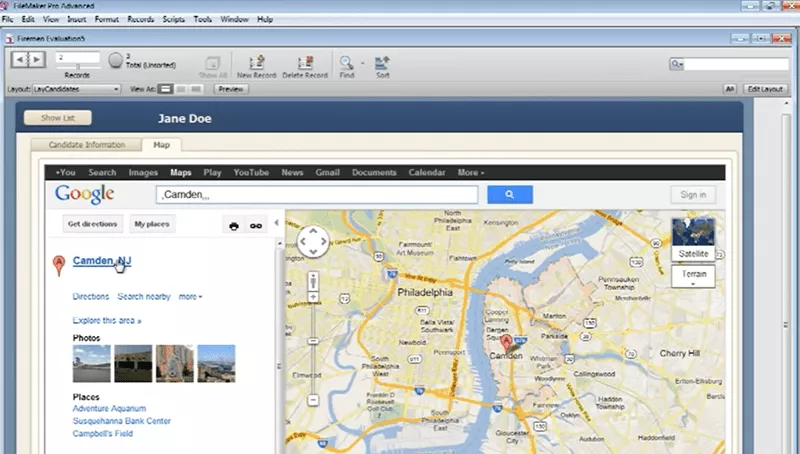
Task: Delete the current record
Action: click(x=305, y=67)
